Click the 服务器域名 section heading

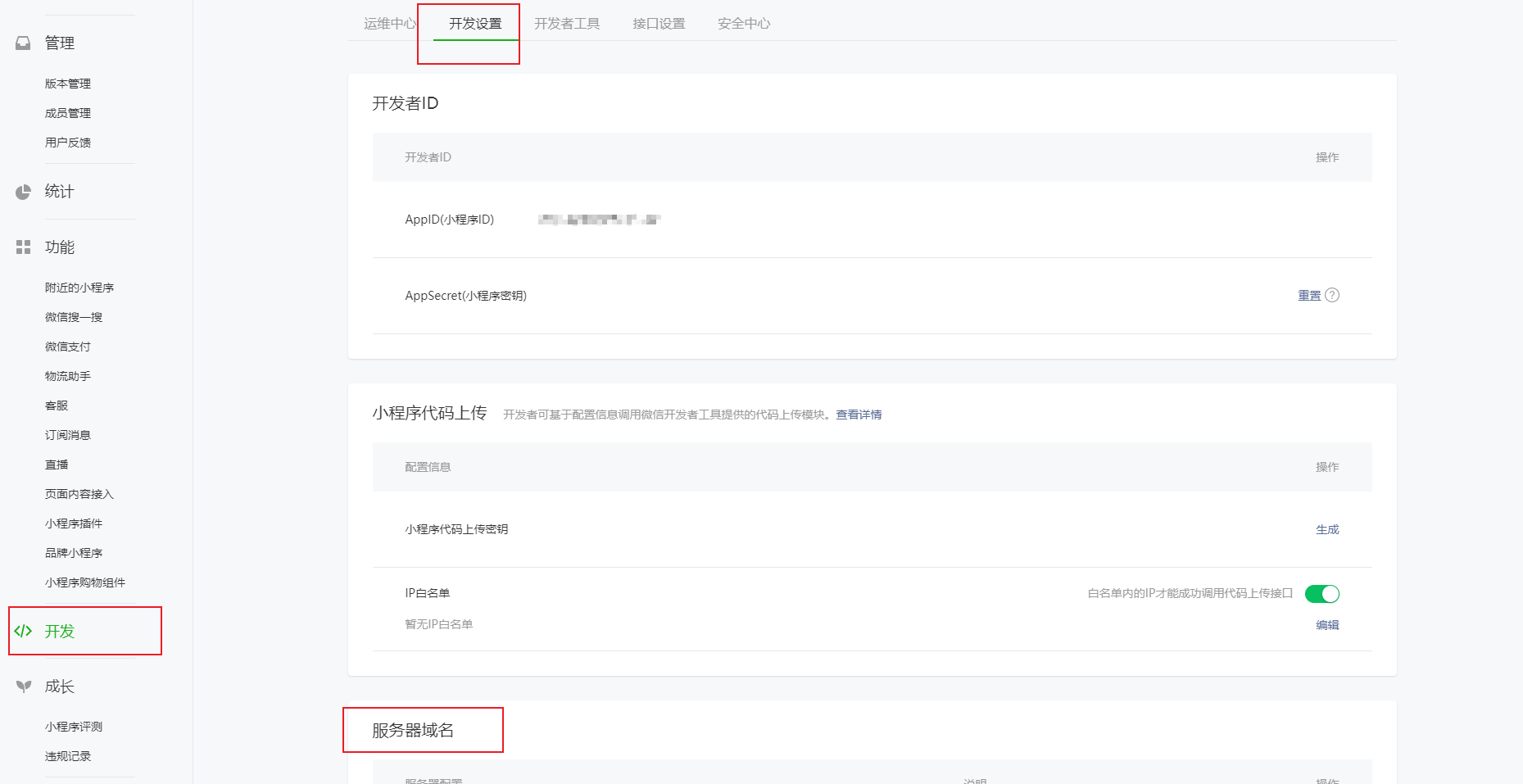coord(413,730)
